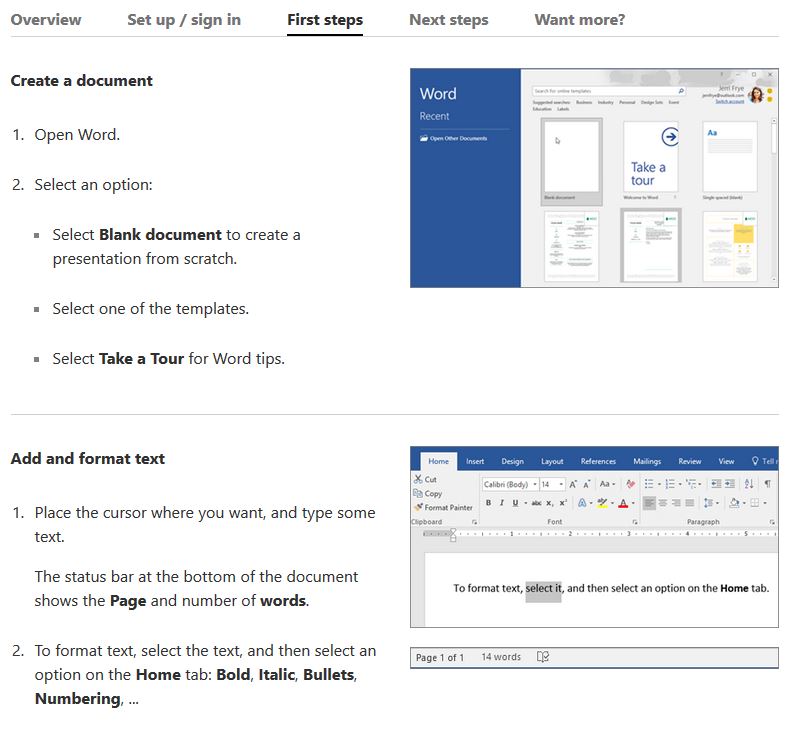The width and height of the screenshot is (797, 735).
Task: Click Tell me lightbulb icon
Action: [755, 461]
